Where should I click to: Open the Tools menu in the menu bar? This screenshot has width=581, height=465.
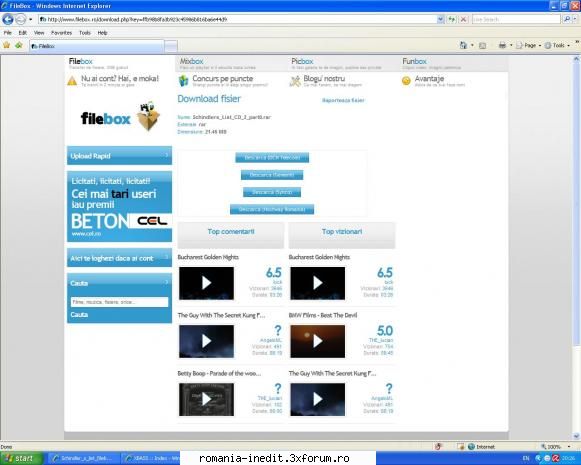pos(84,33)
